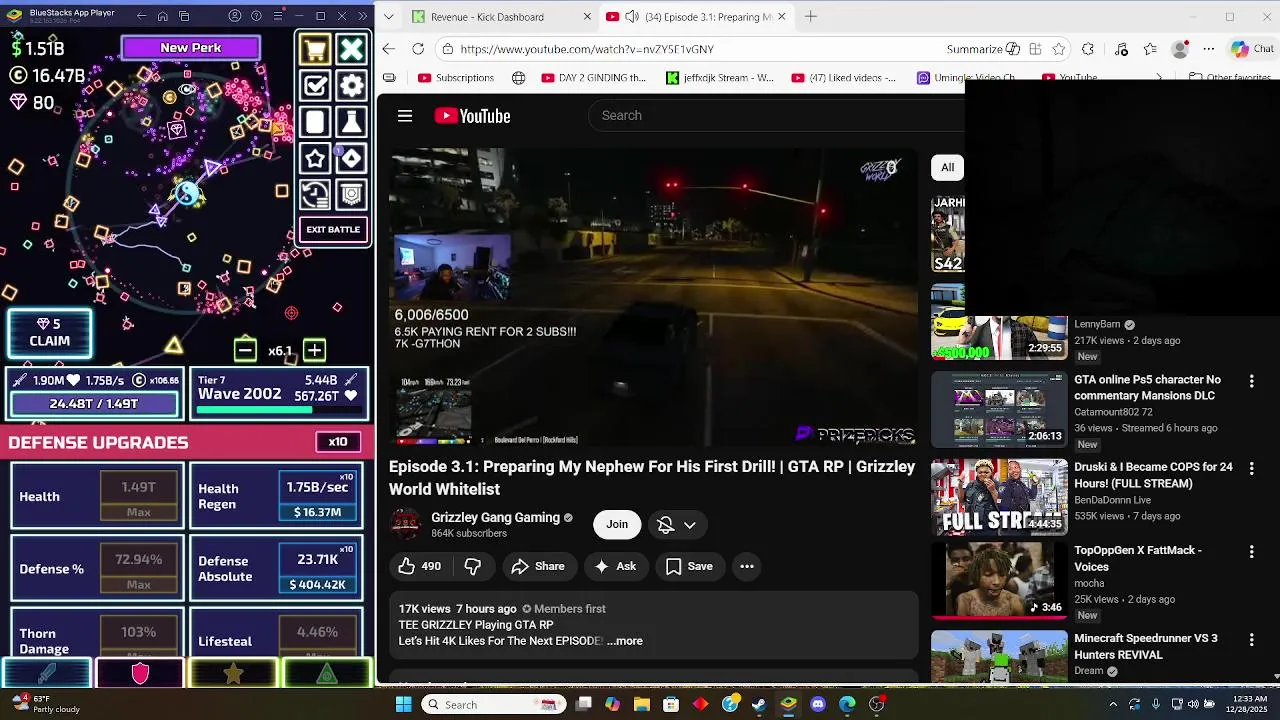Open the clock history coins icon
Viewport: 1280px width, 720px height.
click(x=315, y=195)
